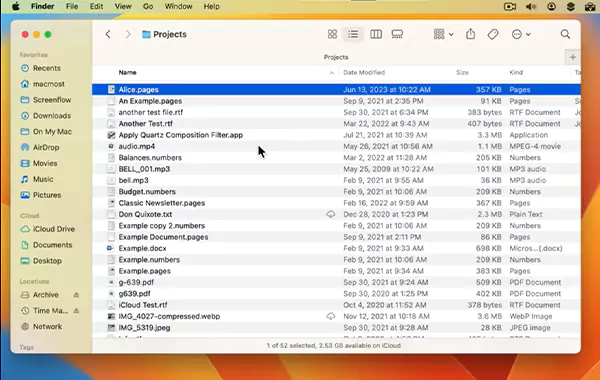The height and width of the screenshot is (380, 600).
Task: Click the screen recording menu bar icon
Action: (510, 7)
